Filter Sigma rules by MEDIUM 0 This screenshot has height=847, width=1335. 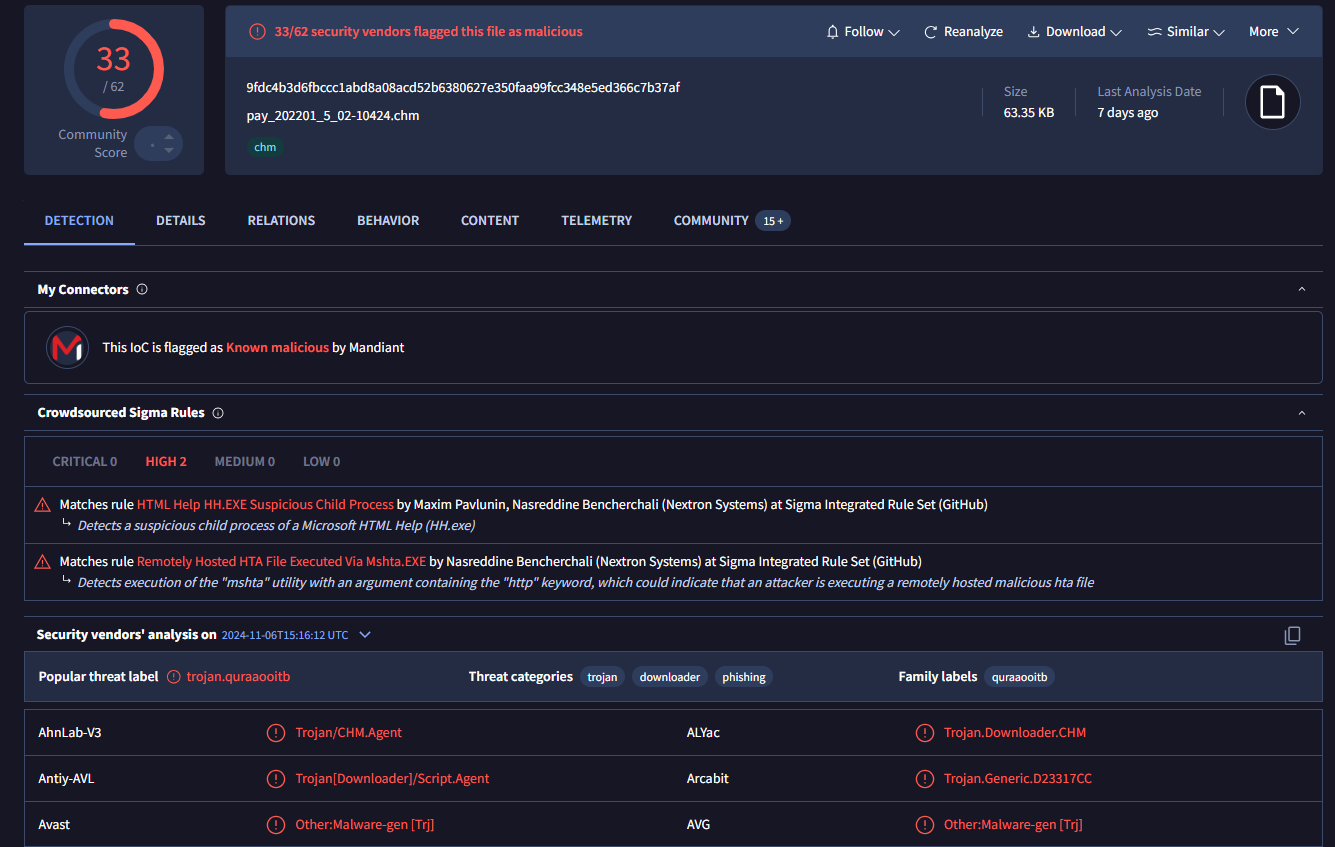click(245, 462)
